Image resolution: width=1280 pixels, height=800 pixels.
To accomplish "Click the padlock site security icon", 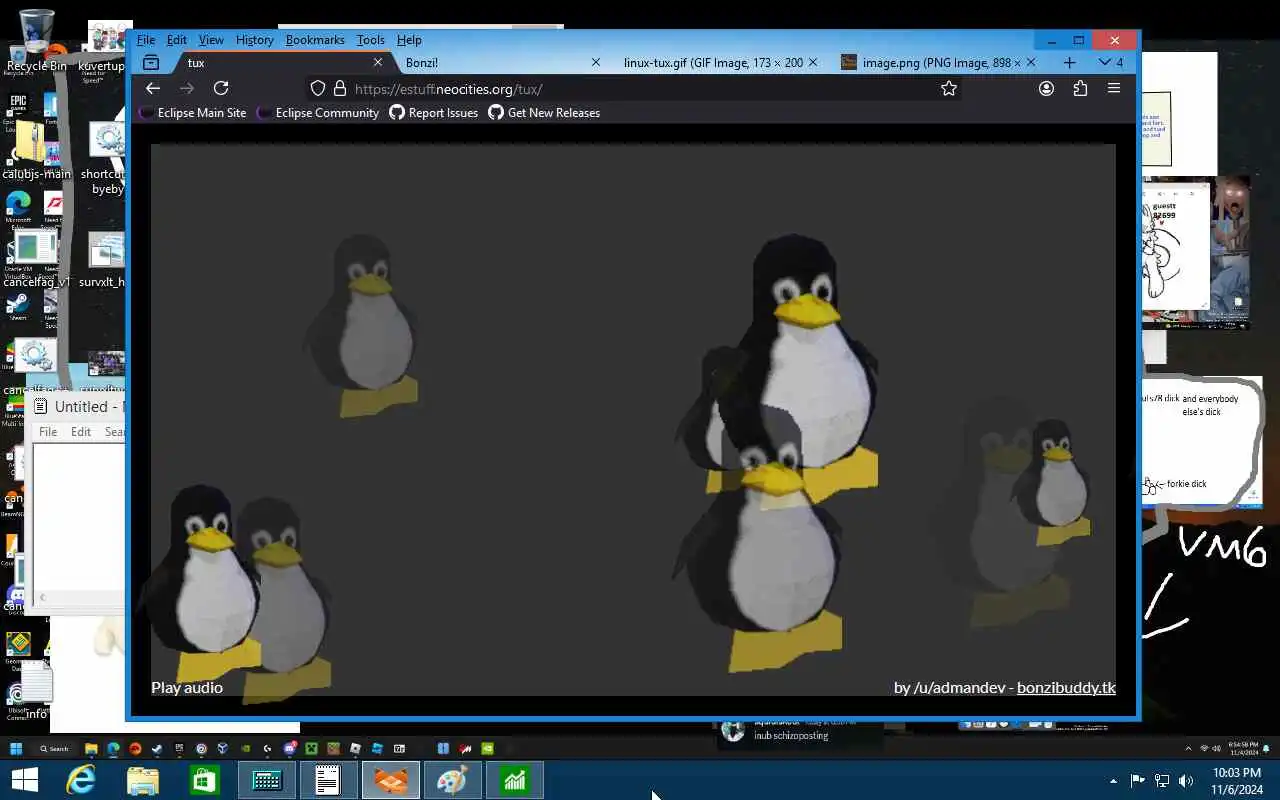I will (x=340, y=88).
